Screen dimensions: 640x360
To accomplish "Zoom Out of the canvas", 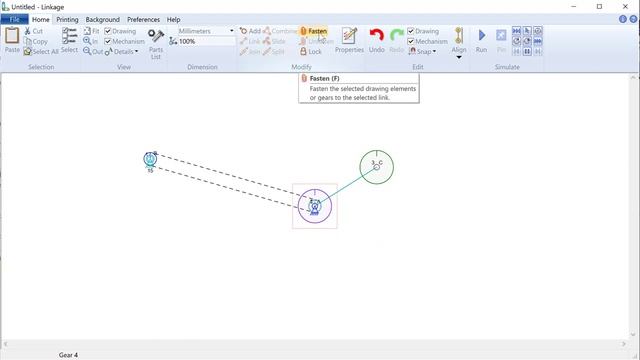I will [93, 51].
